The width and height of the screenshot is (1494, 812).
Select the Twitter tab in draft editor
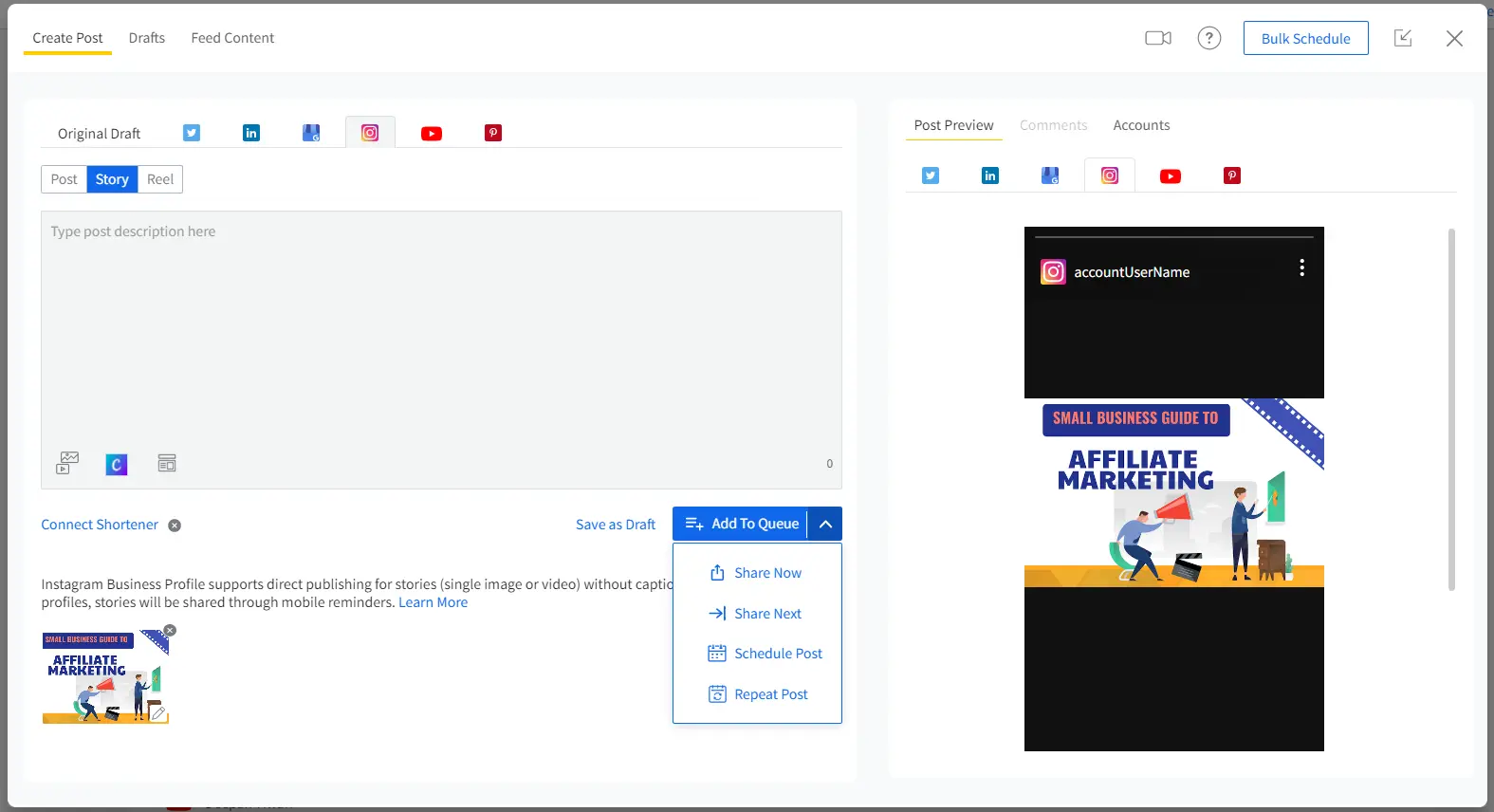tap(192, 133)
